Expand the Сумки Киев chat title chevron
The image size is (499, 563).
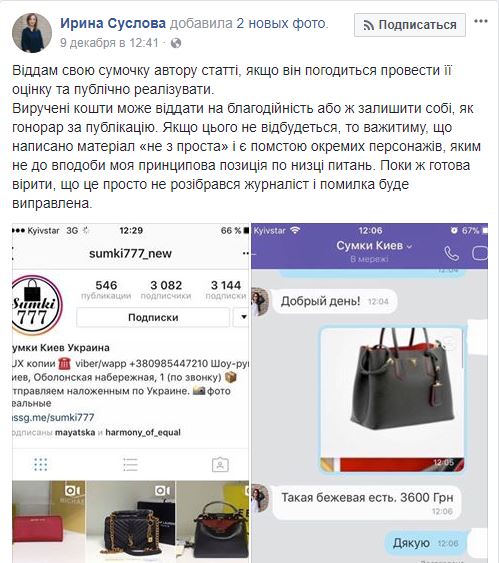click(x=409, y=246)
